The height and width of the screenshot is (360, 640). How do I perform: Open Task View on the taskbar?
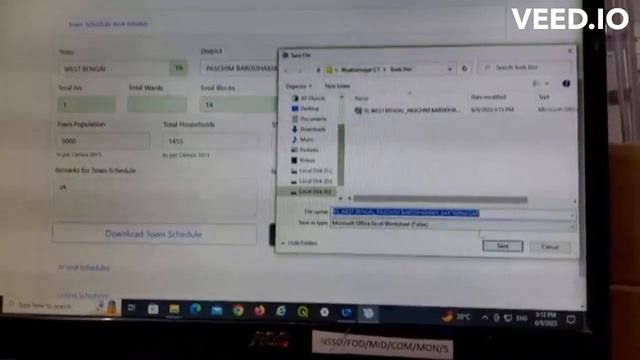click(x=131, y=308)
